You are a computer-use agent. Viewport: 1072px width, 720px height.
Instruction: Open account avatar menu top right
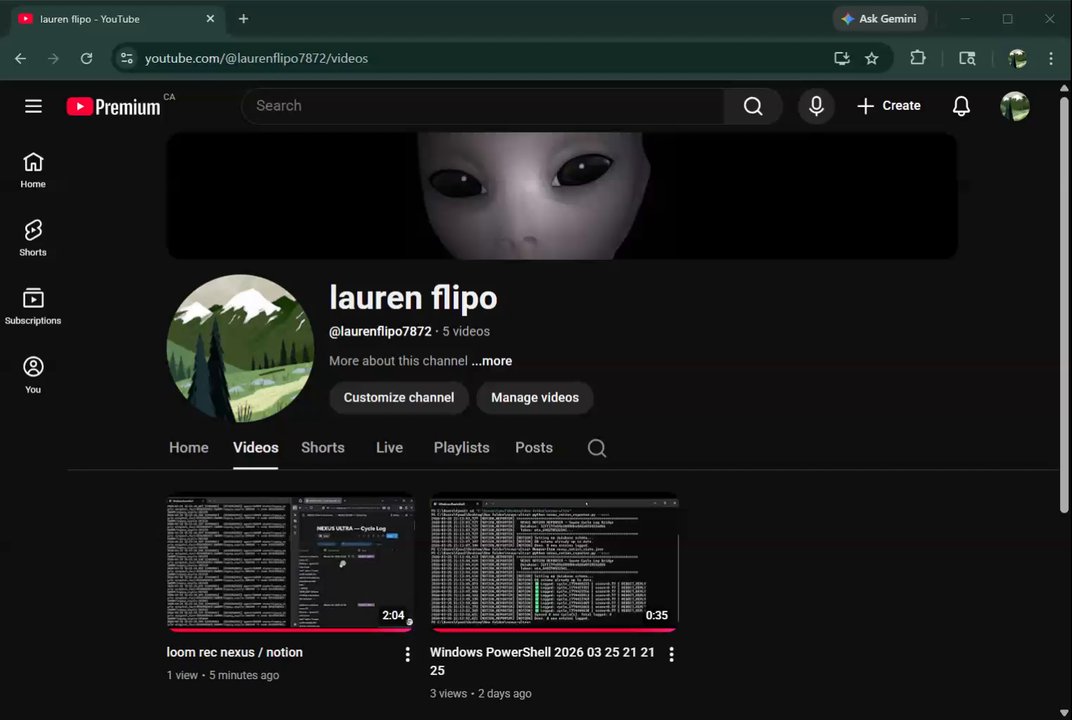1014,106
